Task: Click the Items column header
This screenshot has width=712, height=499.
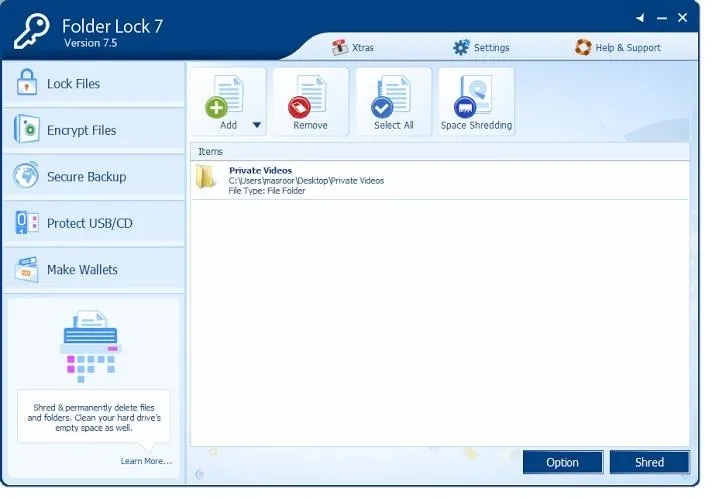Action: (x=440, y=152)
